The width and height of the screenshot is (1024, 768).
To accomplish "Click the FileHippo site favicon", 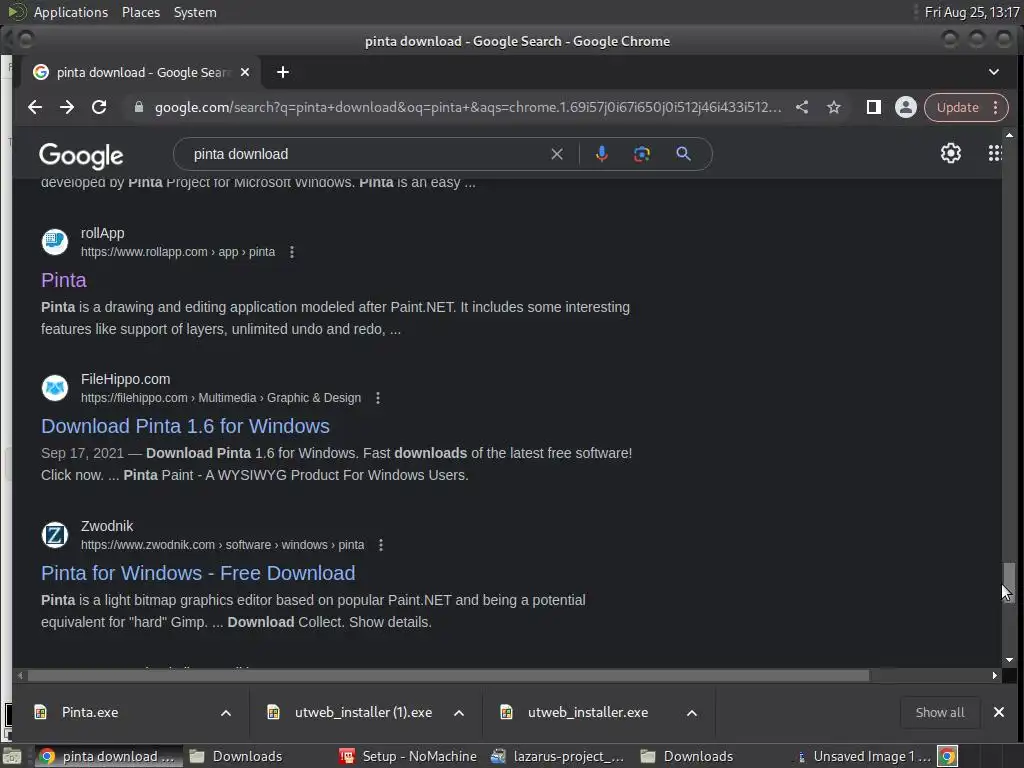I will point(55,388).
